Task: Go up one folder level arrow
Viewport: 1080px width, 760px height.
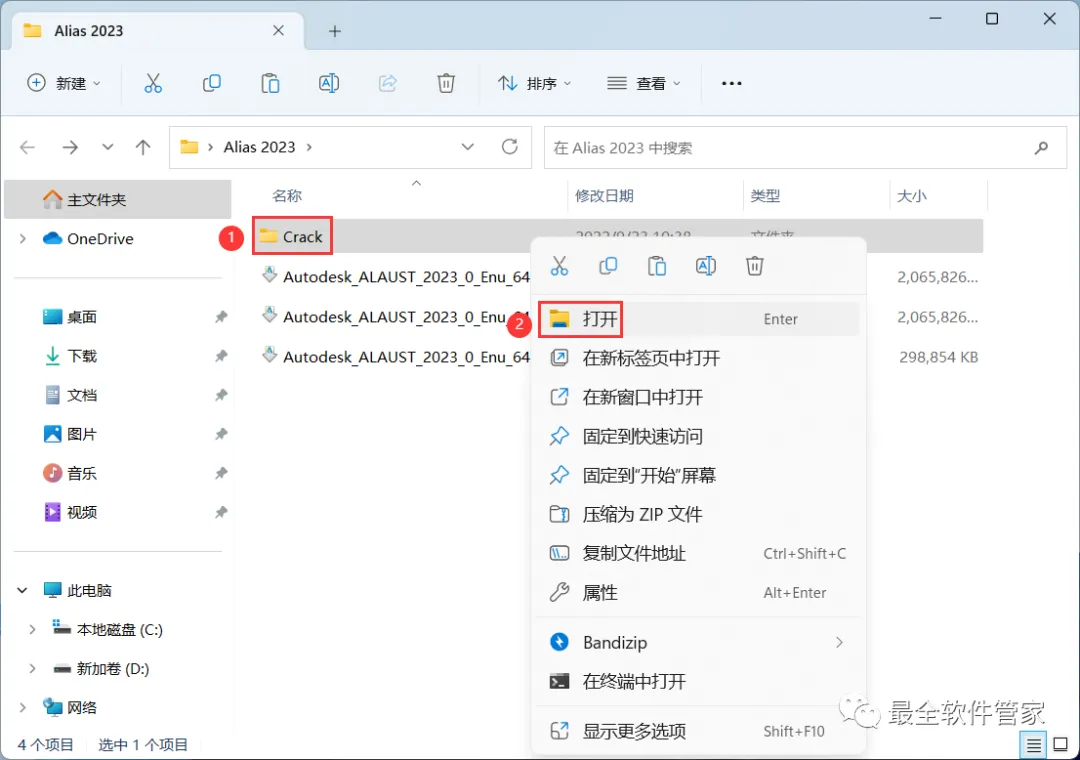Action: point(143,147)
